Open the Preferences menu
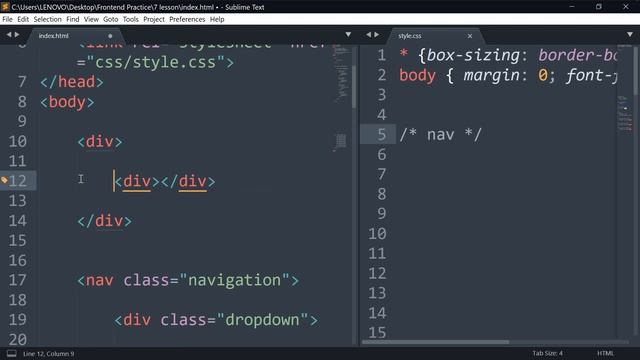 coord(187,19)
